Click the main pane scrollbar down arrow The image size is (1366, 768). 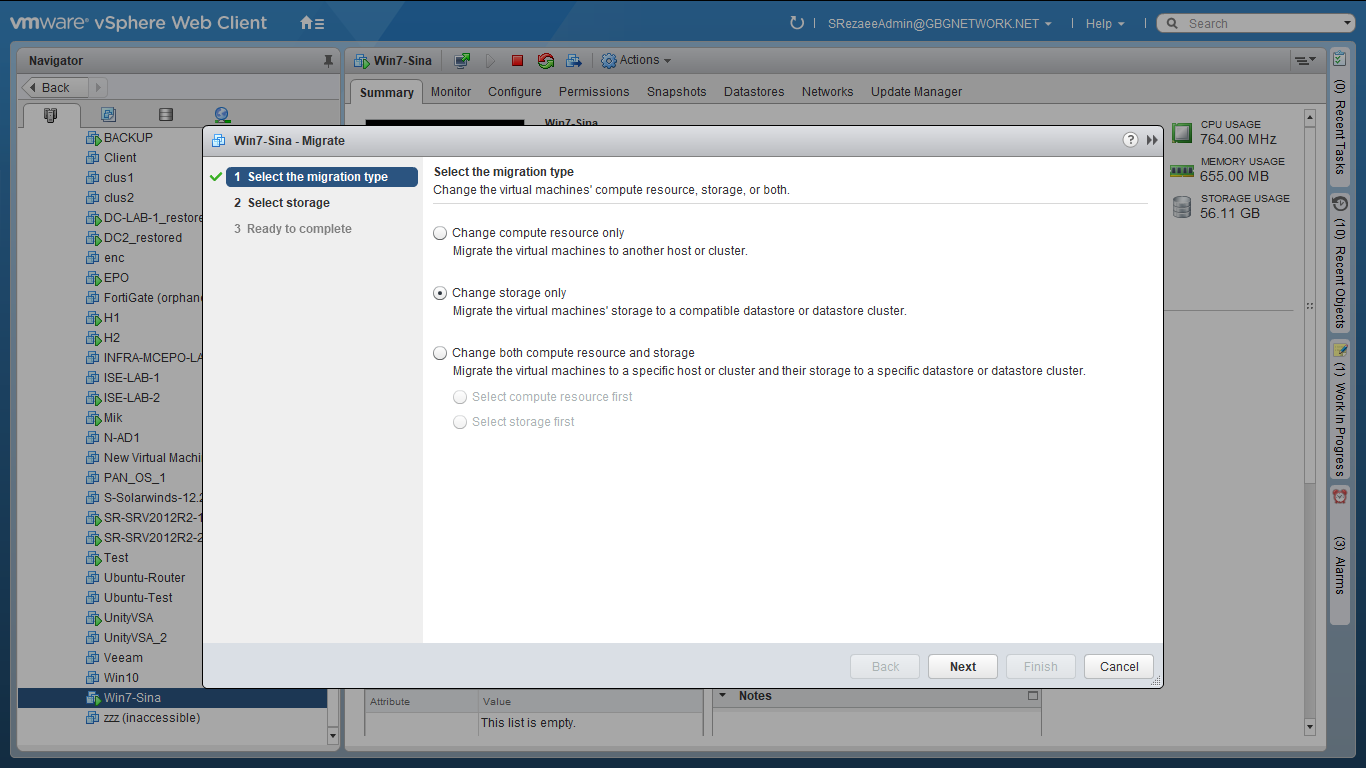click(x=1310, y=727)
